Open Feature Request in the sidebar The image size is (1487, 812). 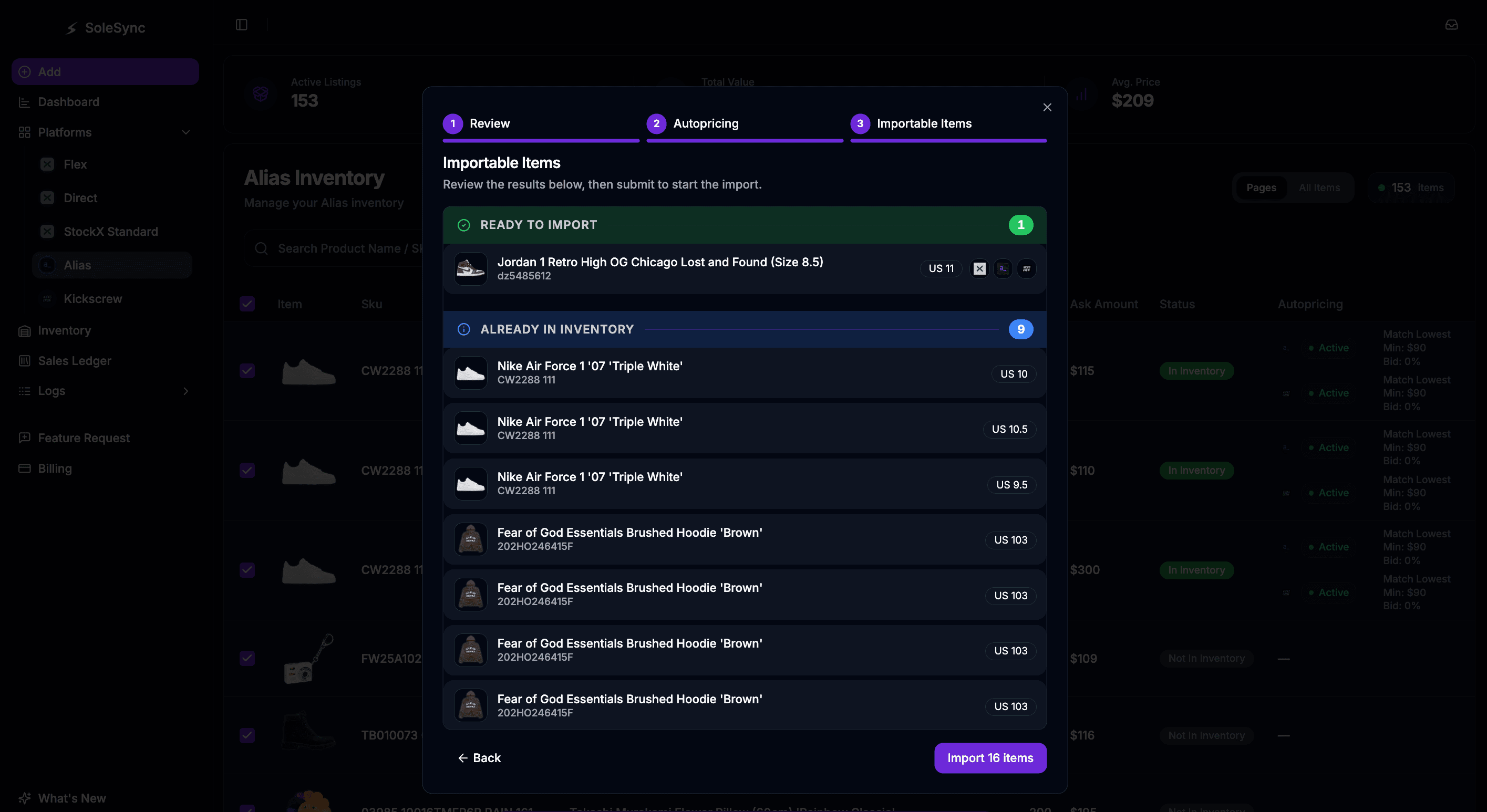click(105, 438)
